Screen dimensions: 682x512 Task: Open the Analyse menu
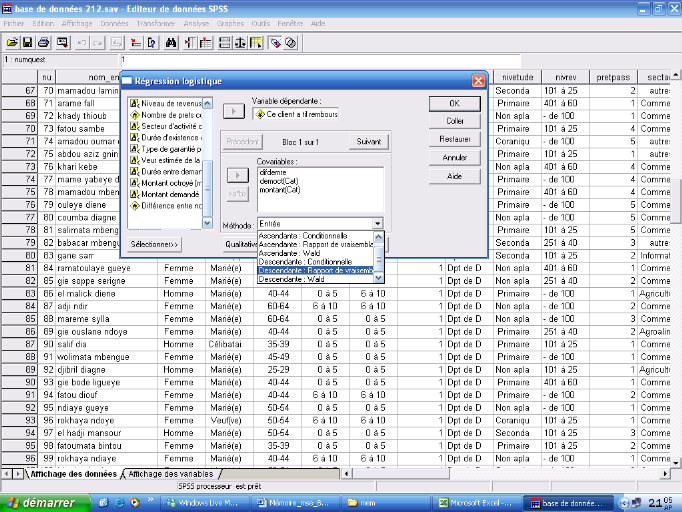click(x=196, y=22)
